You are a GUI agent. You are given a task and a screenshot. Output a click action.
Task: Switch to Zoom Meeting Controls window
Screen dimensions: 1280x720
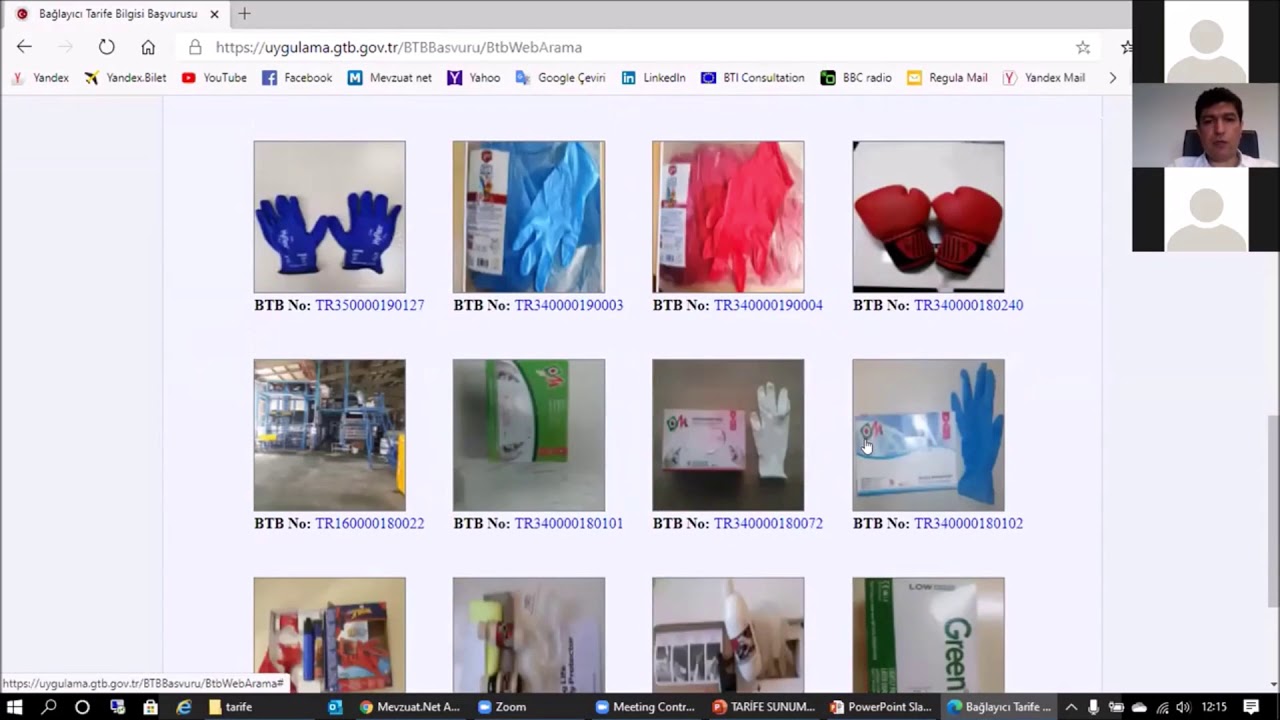click(645, 707)
